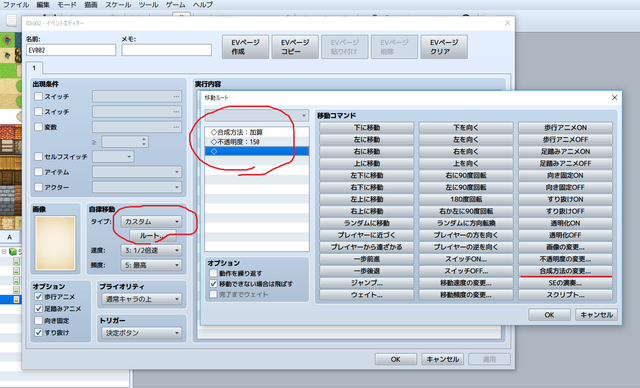The width and height of the screenshot is (640, 388).
Task: Toggle the 向き固定 option checkbox
Action: 38,321
